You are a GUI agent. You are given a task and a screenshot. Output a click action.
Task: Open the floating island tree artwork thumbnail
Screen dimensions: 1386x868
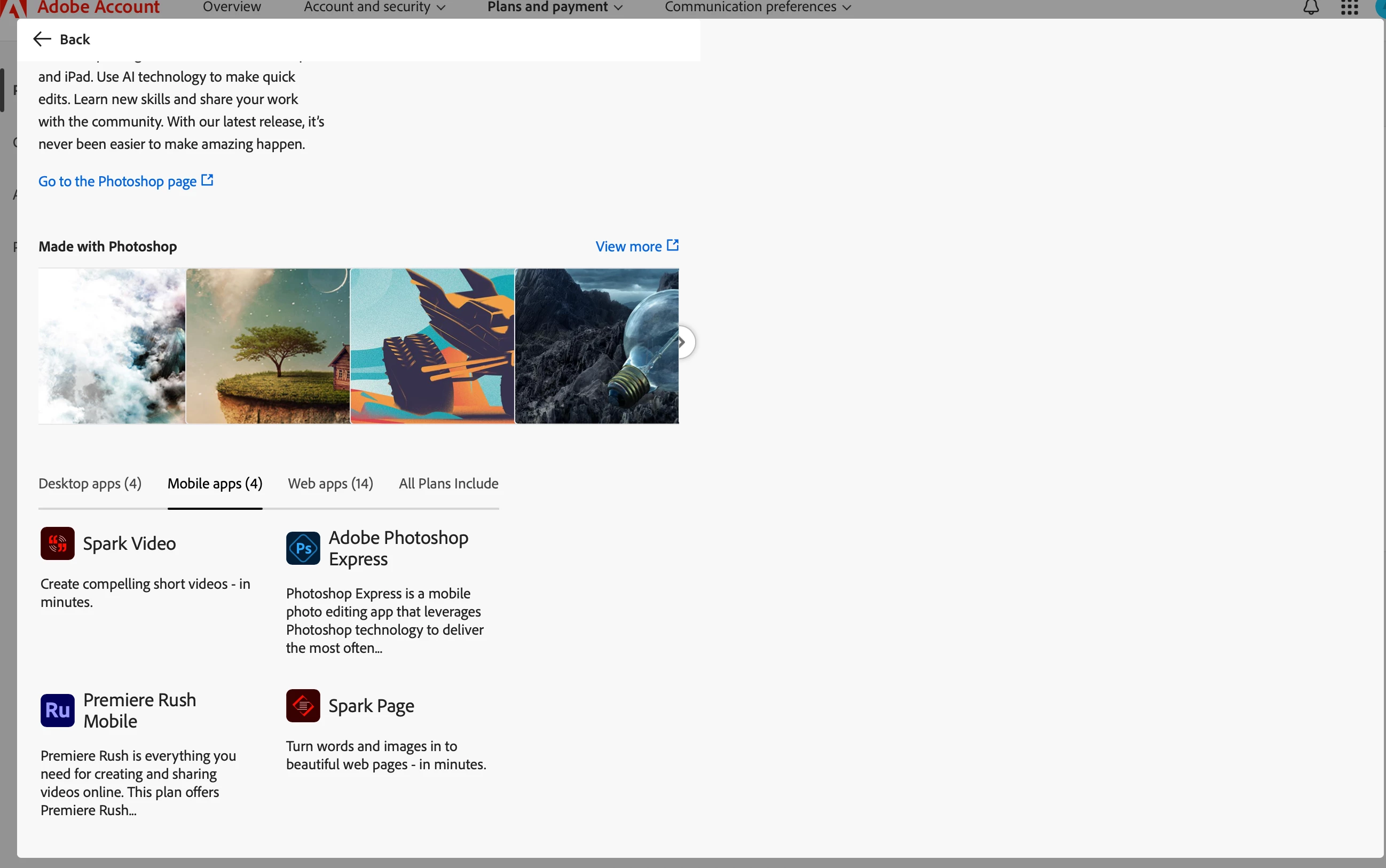pyautogui.click(x=267, y=346)
